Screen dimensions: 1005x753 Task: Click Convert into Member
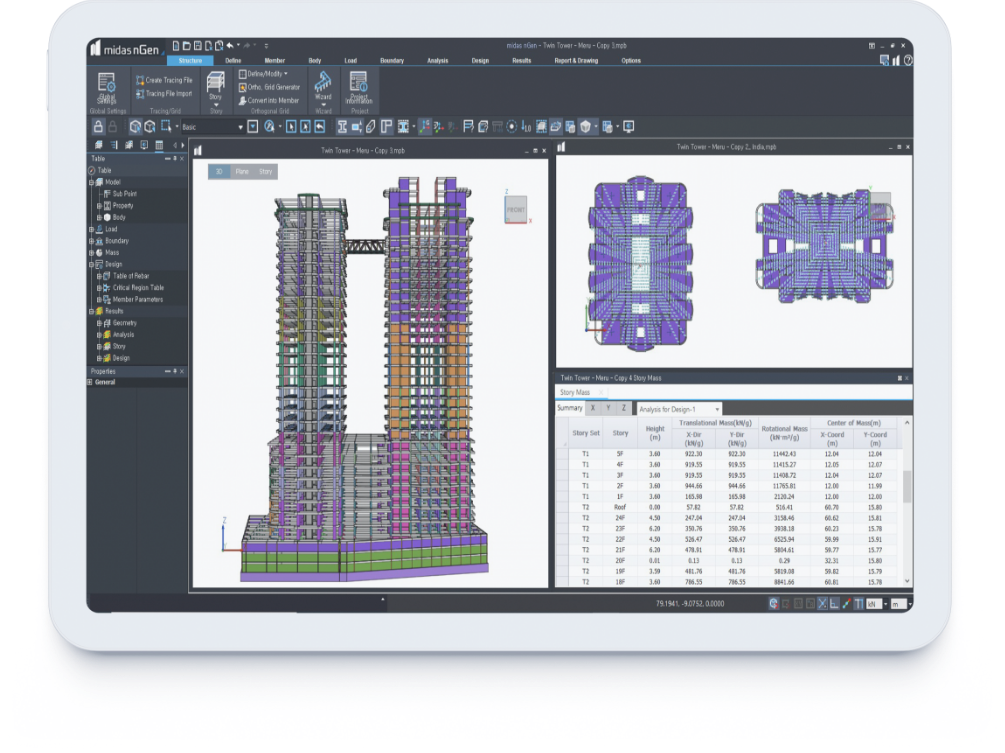pos(269,101)
